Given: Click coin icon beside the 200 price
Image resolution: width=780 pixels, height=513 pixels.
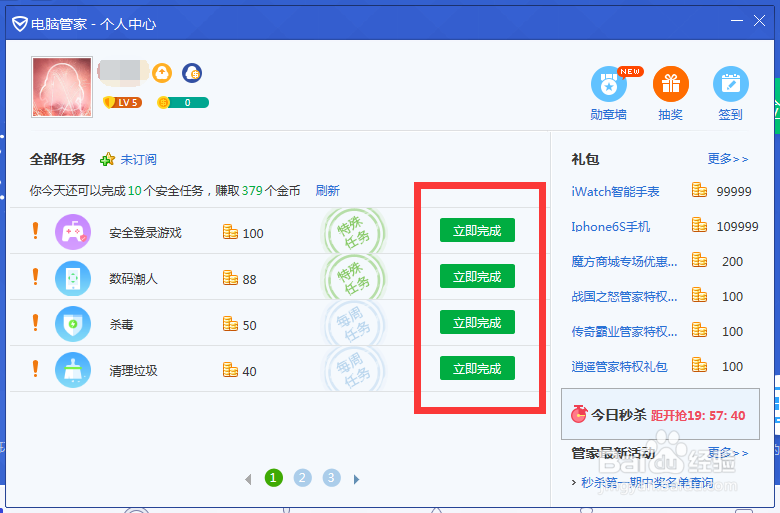Looking at the screenshot, I should [x=699, y=260].
